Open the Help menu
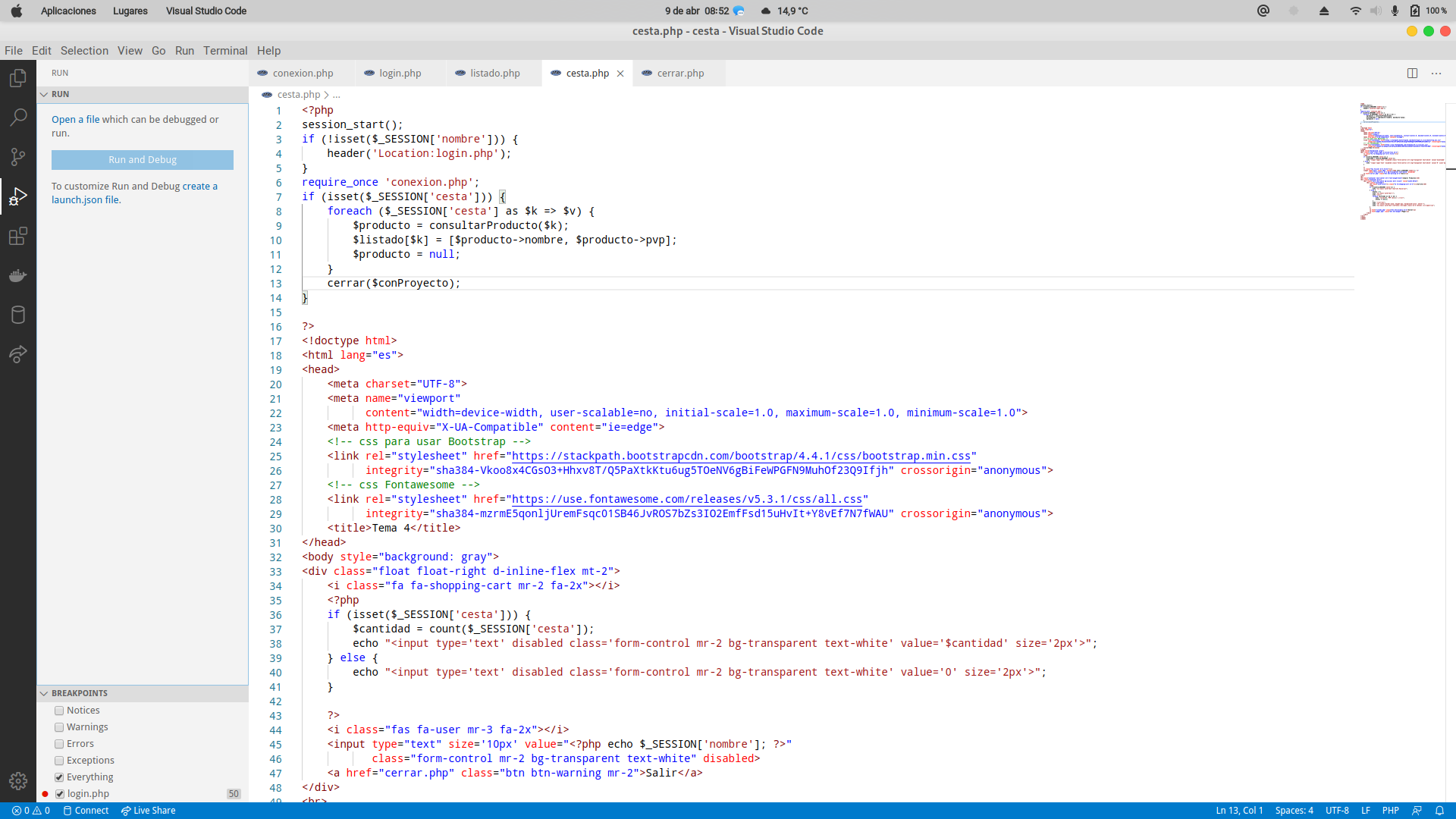Viewport: 1456px width, 819px height. 268,51
